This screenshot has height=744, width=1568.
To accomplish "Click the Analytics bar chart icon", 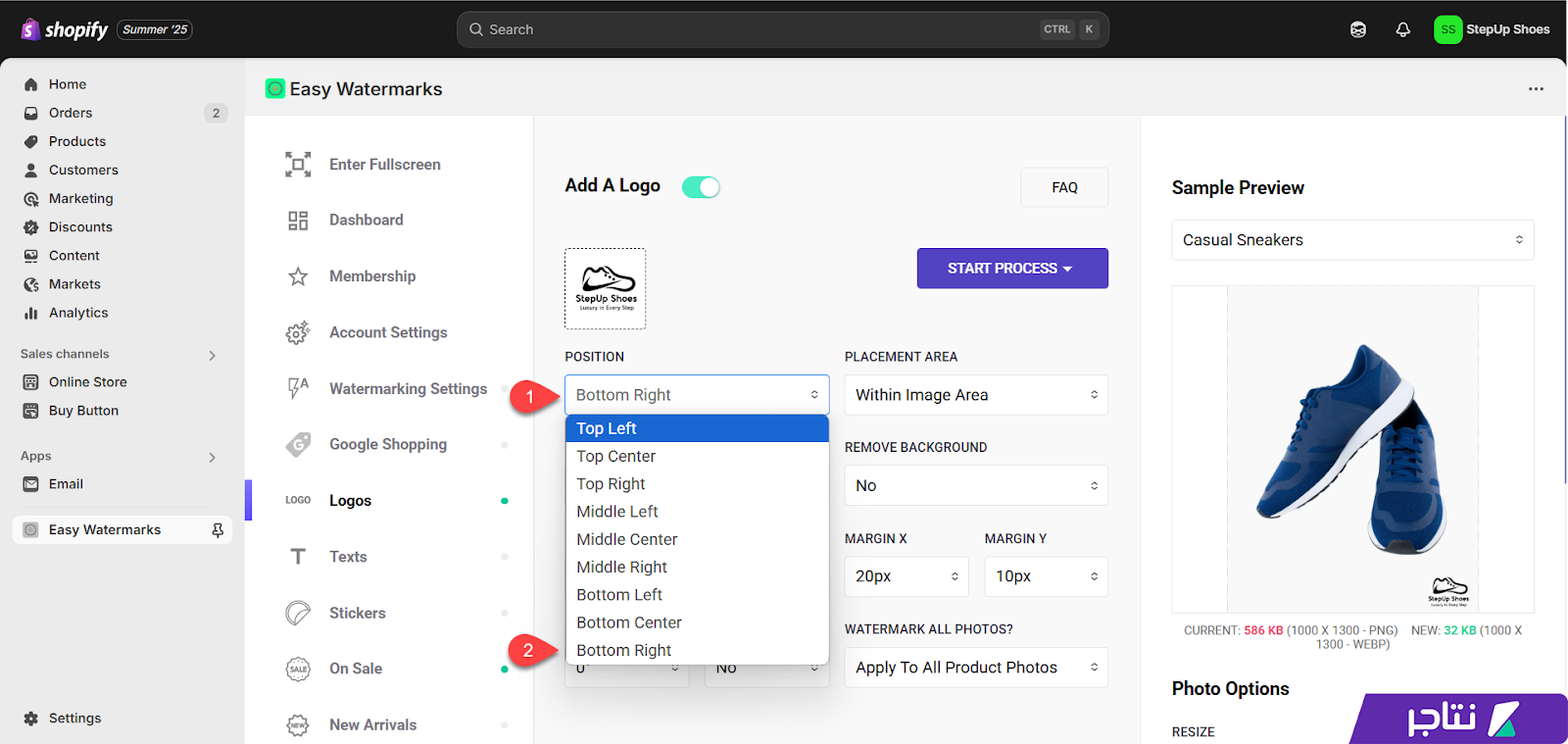I will pos(31,313).
